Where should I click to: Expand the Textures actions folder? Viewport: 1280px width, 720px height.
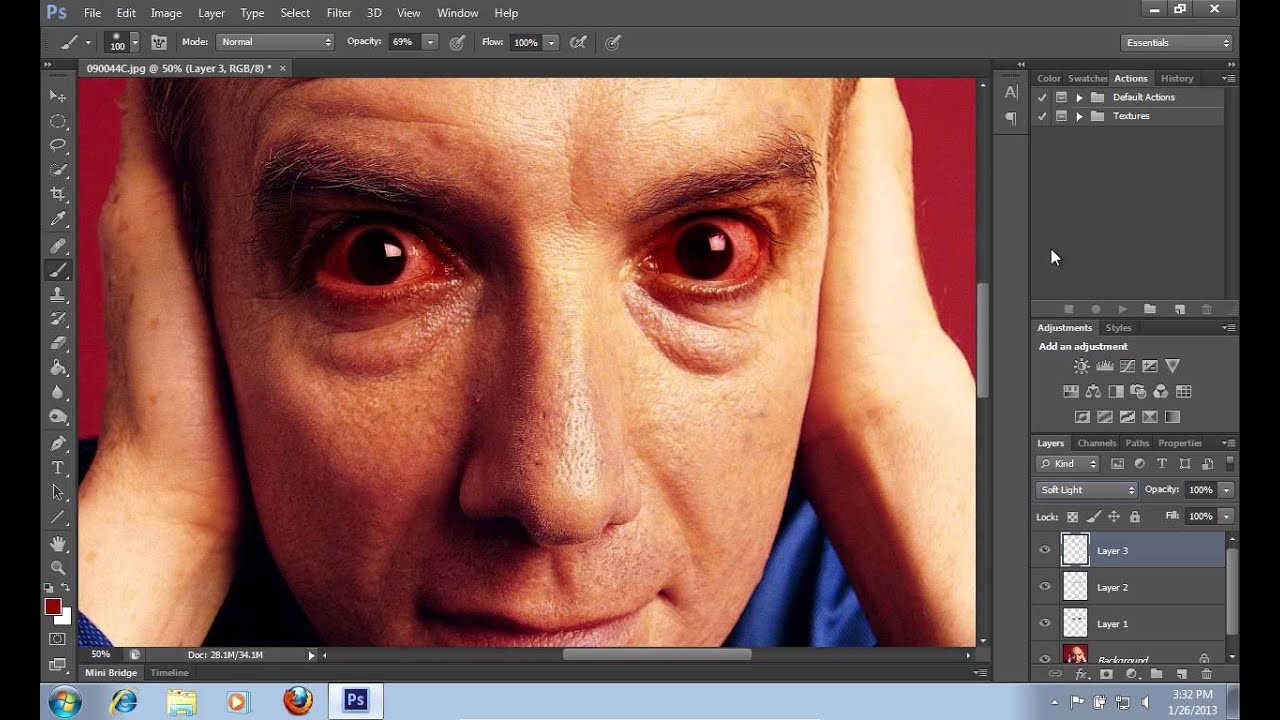tap(1079, 116)
